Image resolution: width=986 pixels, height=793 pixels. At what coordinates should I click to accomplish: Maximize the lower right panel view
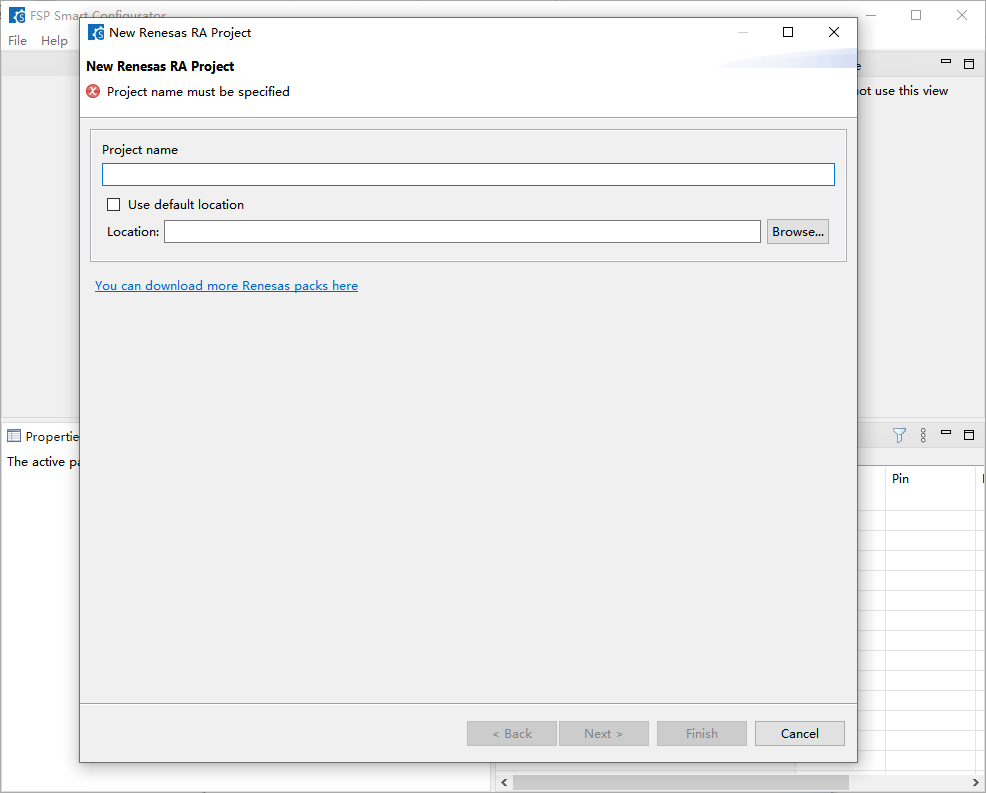[x=969, y=435]
